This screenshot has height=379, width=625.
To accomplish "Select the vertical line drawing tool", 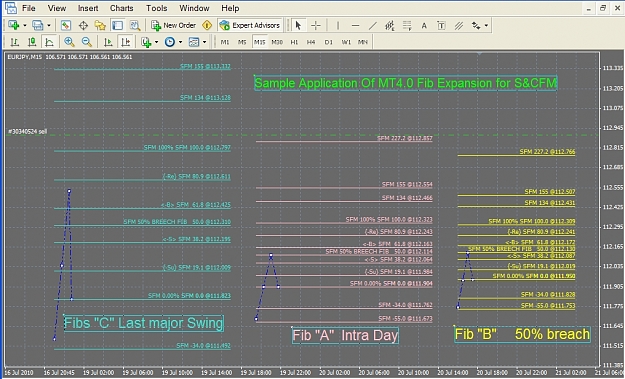I will coord(338,26).
